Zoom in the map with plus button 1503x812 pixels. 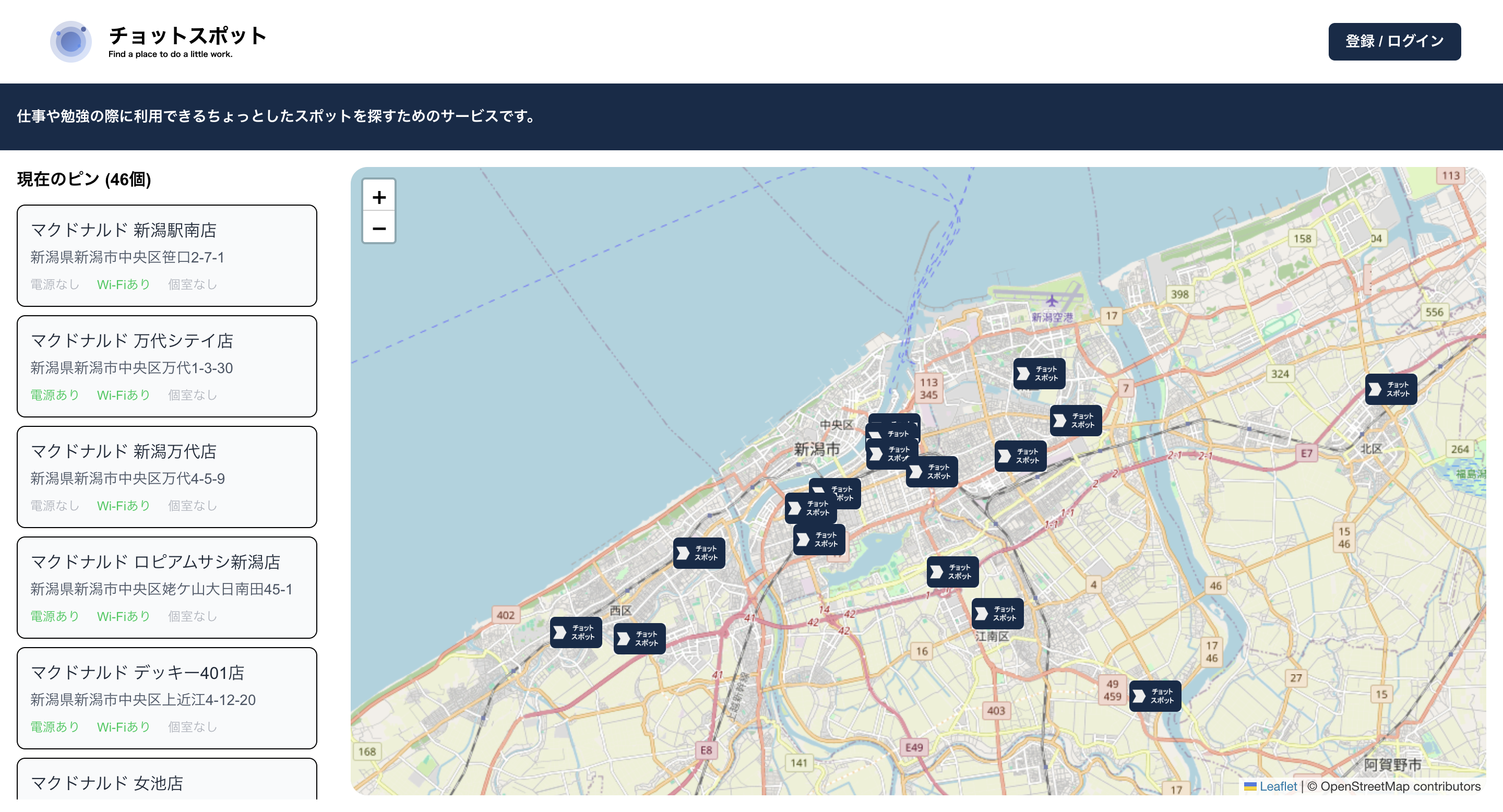[x=379, y=197]
